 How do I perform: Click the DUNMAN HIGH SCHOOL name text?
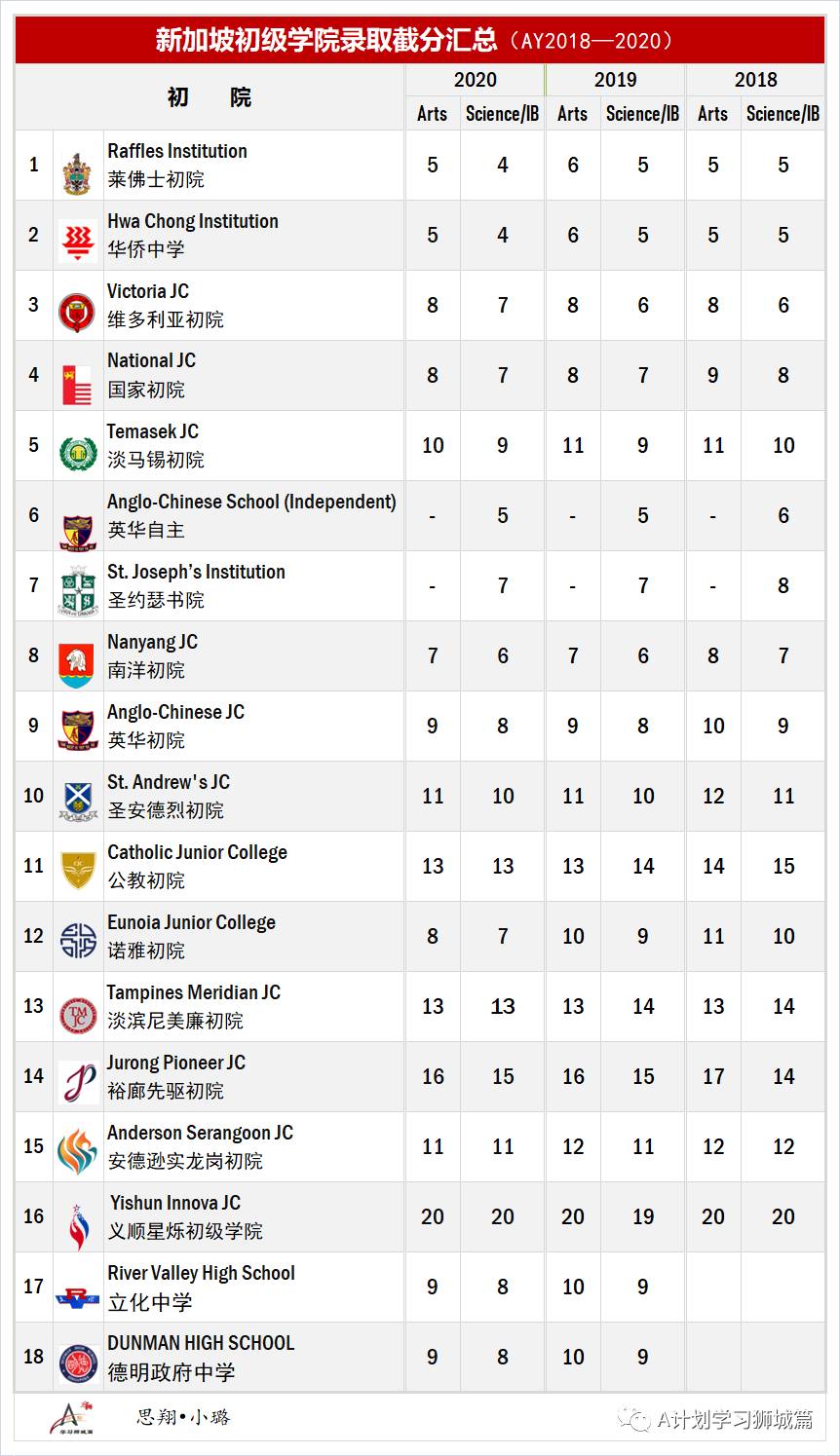click(x=201, y=1343)
